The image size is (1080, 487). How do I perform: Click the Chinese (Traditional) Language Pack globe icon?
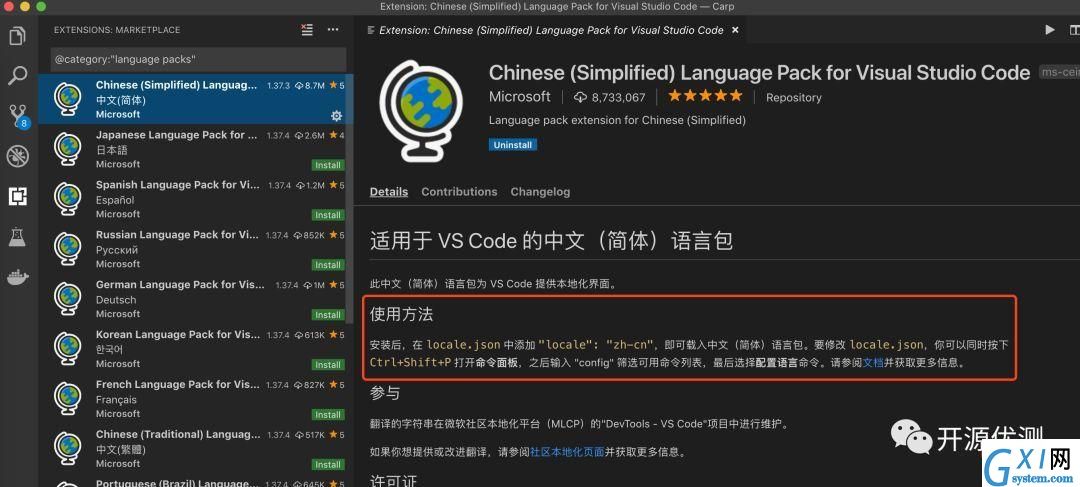coord(68,448)
